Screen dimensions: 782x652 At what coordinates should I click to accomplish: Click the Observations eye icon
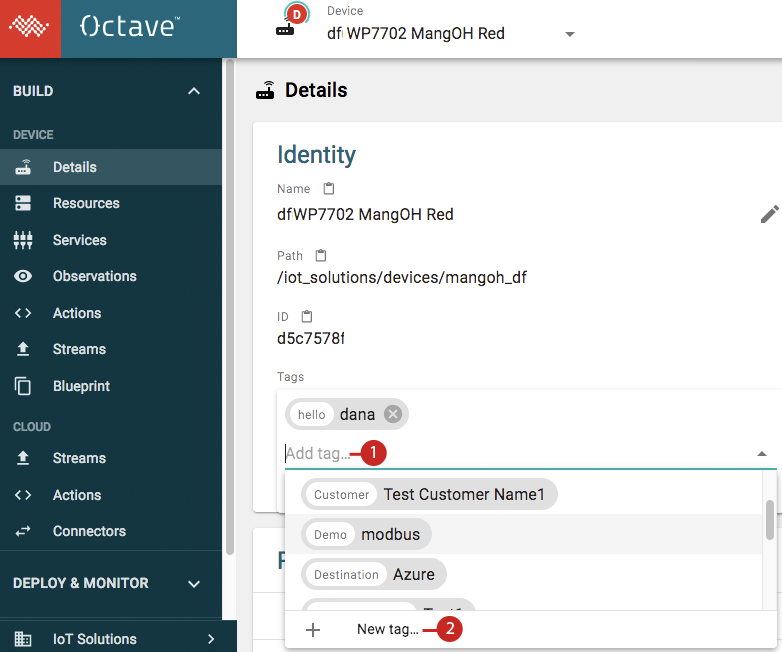point(23,276)
